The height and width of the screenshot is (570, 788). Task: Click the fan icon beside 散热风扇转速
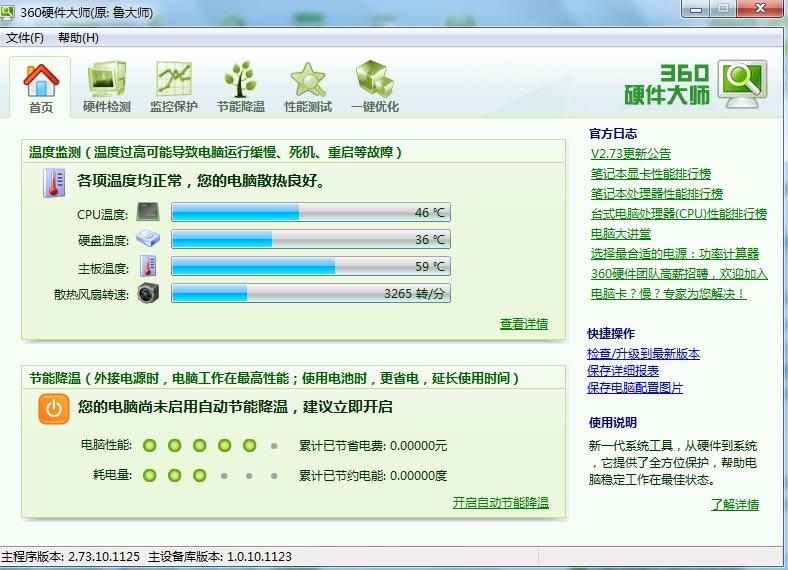pos(148,294)
